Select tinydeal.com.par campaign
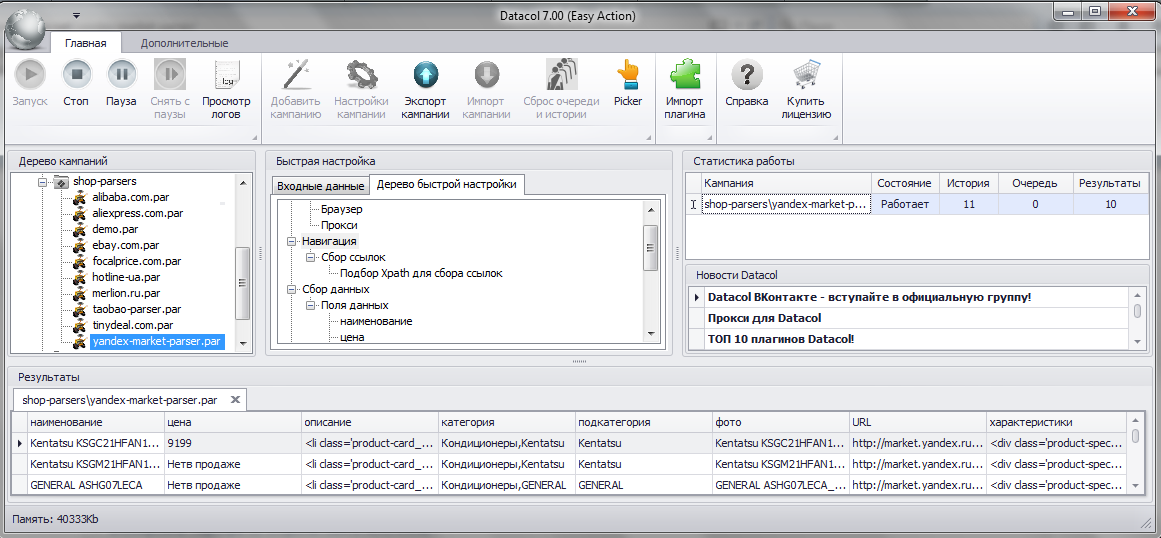 coord(133,326)
